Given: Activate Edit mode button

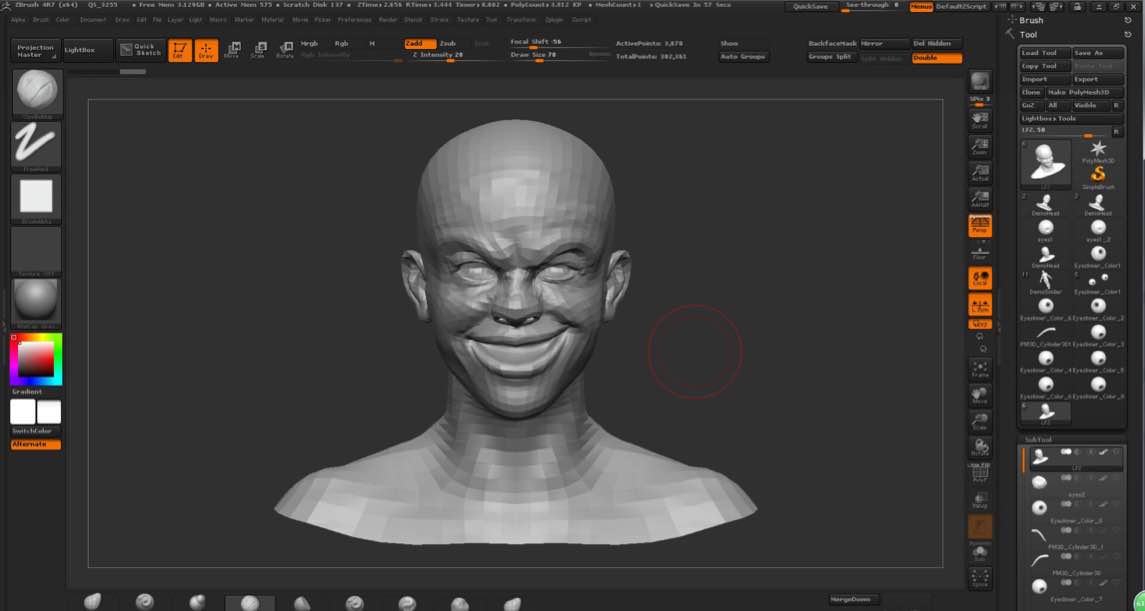Looking at the screenshot, I should 180,50.
